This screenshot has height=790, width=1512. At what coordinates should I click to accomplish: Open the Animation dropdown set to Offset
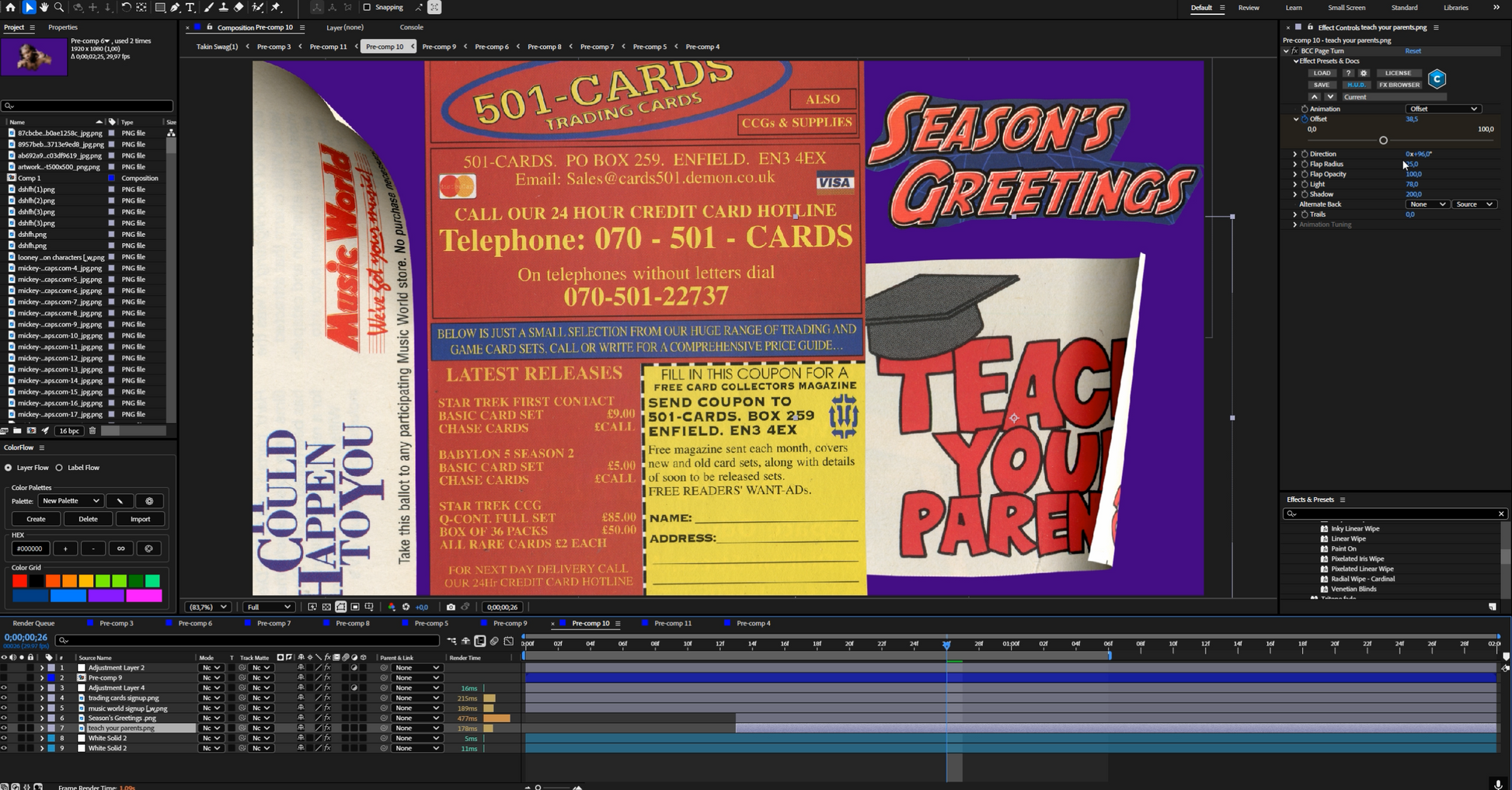(1443, 109)
